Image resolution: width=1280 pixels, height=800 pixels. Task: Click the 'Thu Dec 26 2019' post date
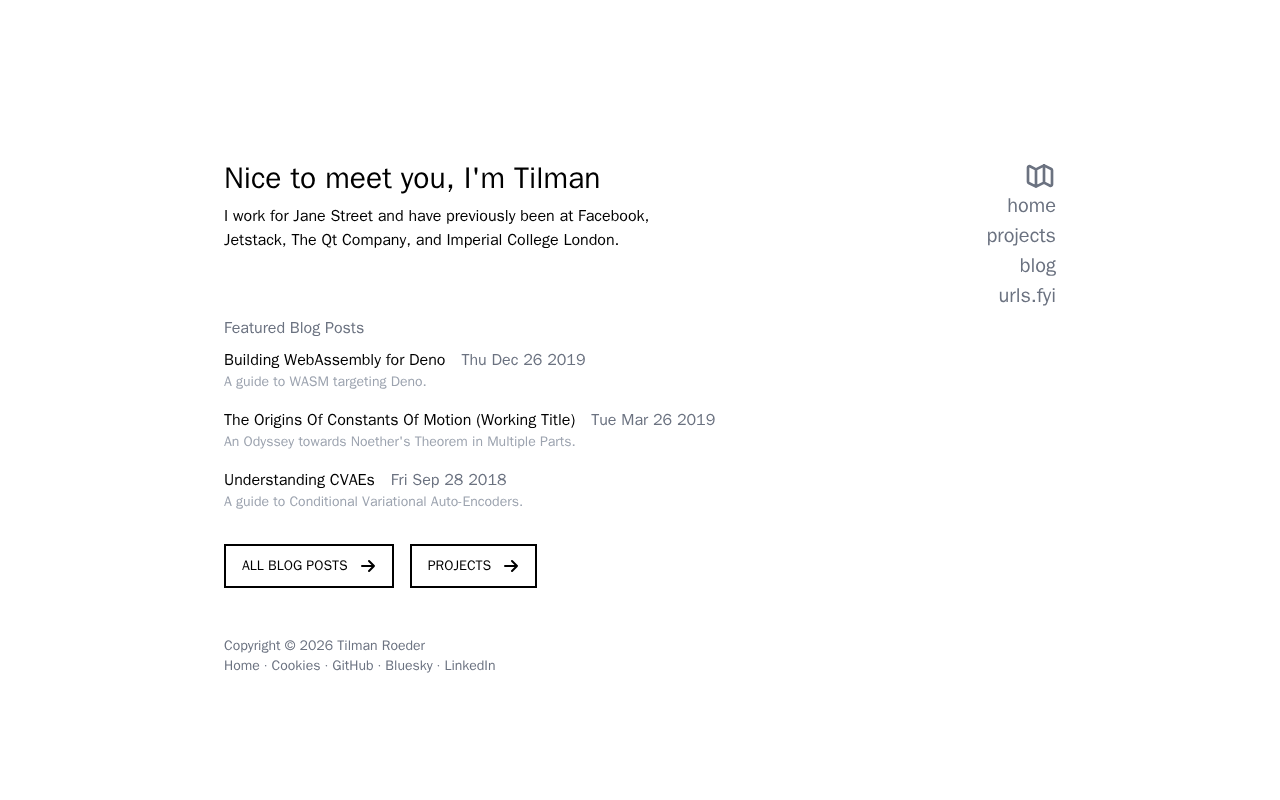point(523,360)
